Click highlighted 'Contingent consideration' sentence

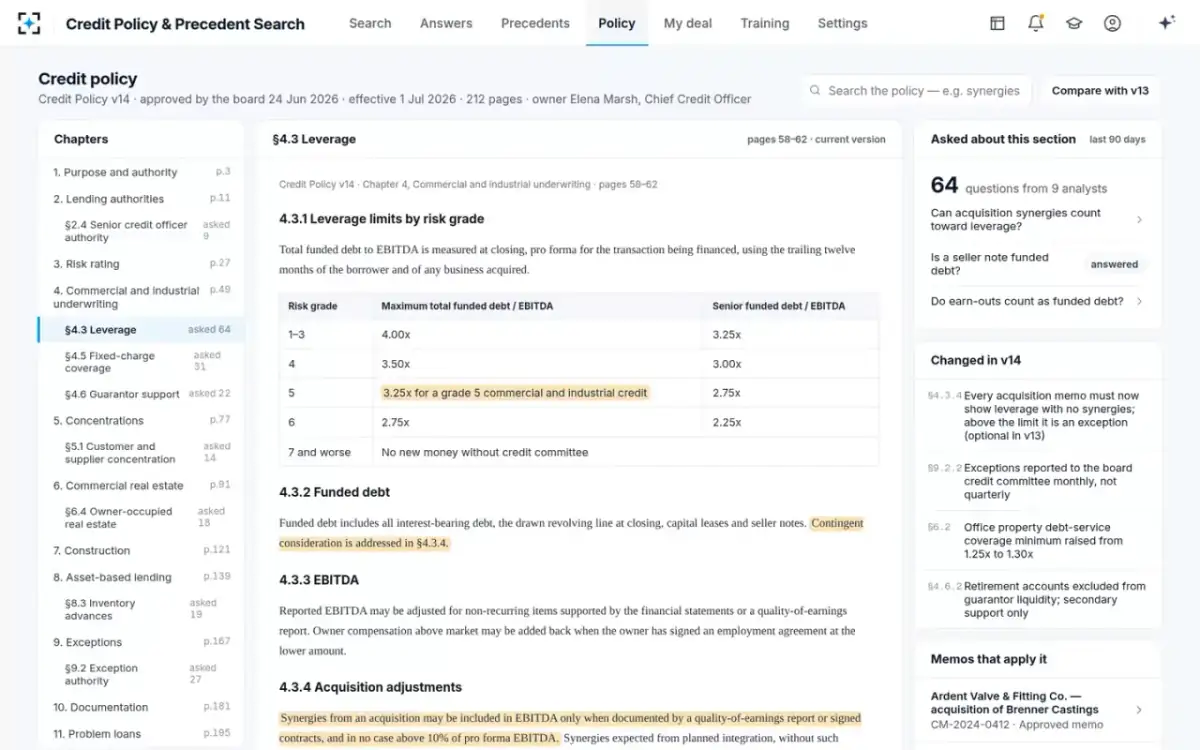(x=571, y=533)
